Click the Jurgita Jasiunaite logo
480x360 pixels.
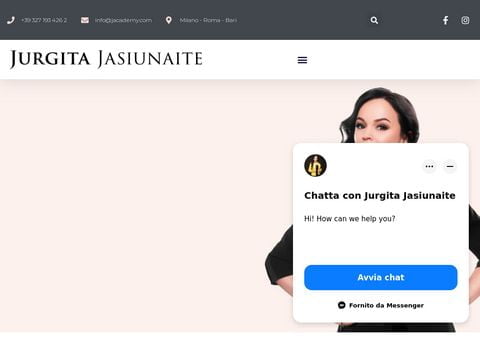pos(106,59)
